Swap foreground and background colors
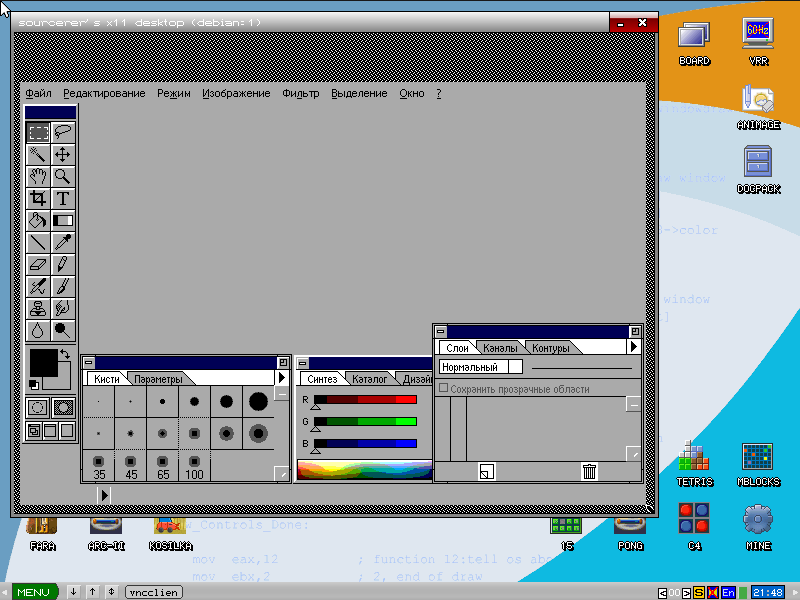 (66, 354)
